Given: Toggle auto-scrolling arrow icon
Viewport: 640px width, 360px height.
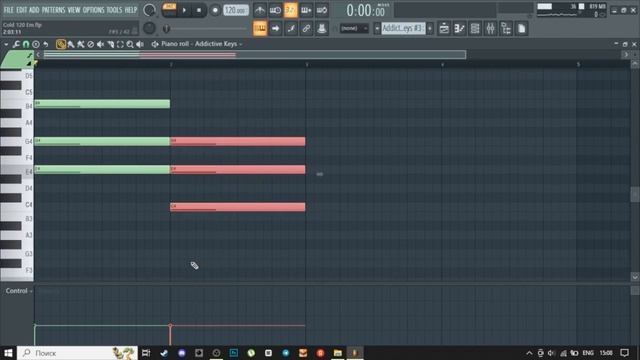Looking at the screenshot, I should point(275,28).
